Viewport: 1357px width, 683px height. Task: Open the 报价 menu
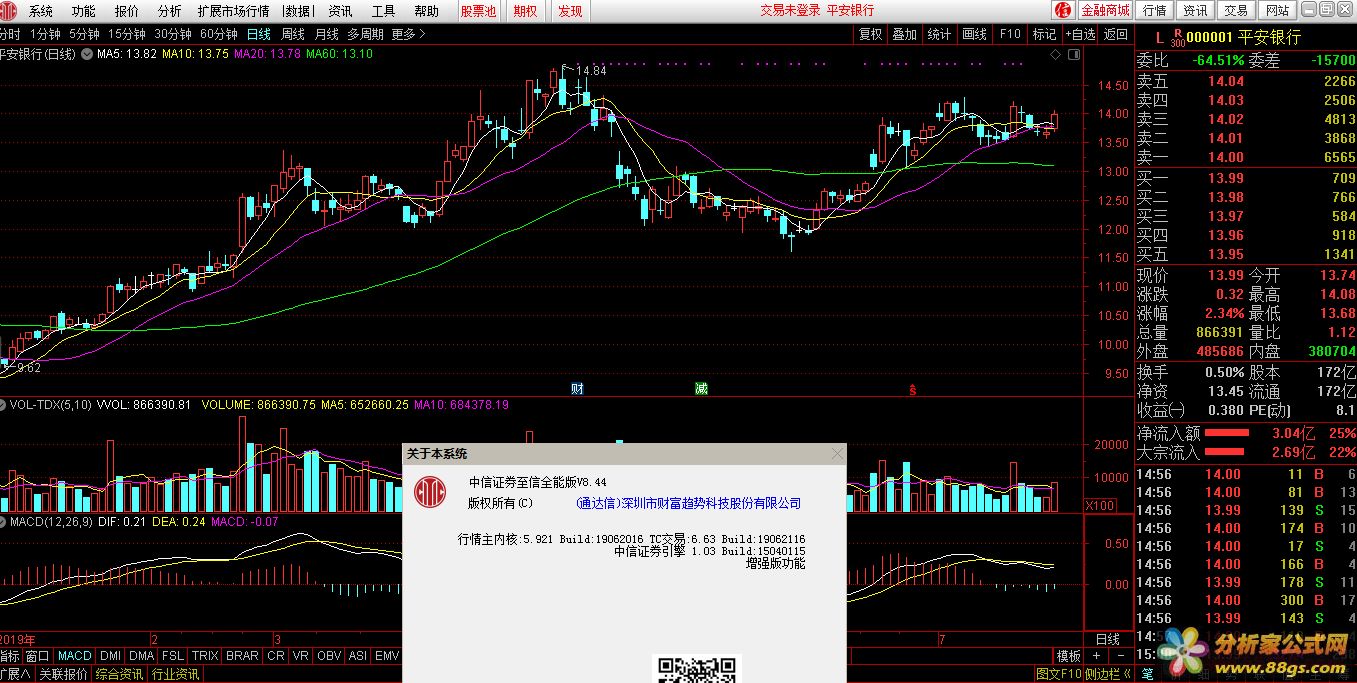127,11
